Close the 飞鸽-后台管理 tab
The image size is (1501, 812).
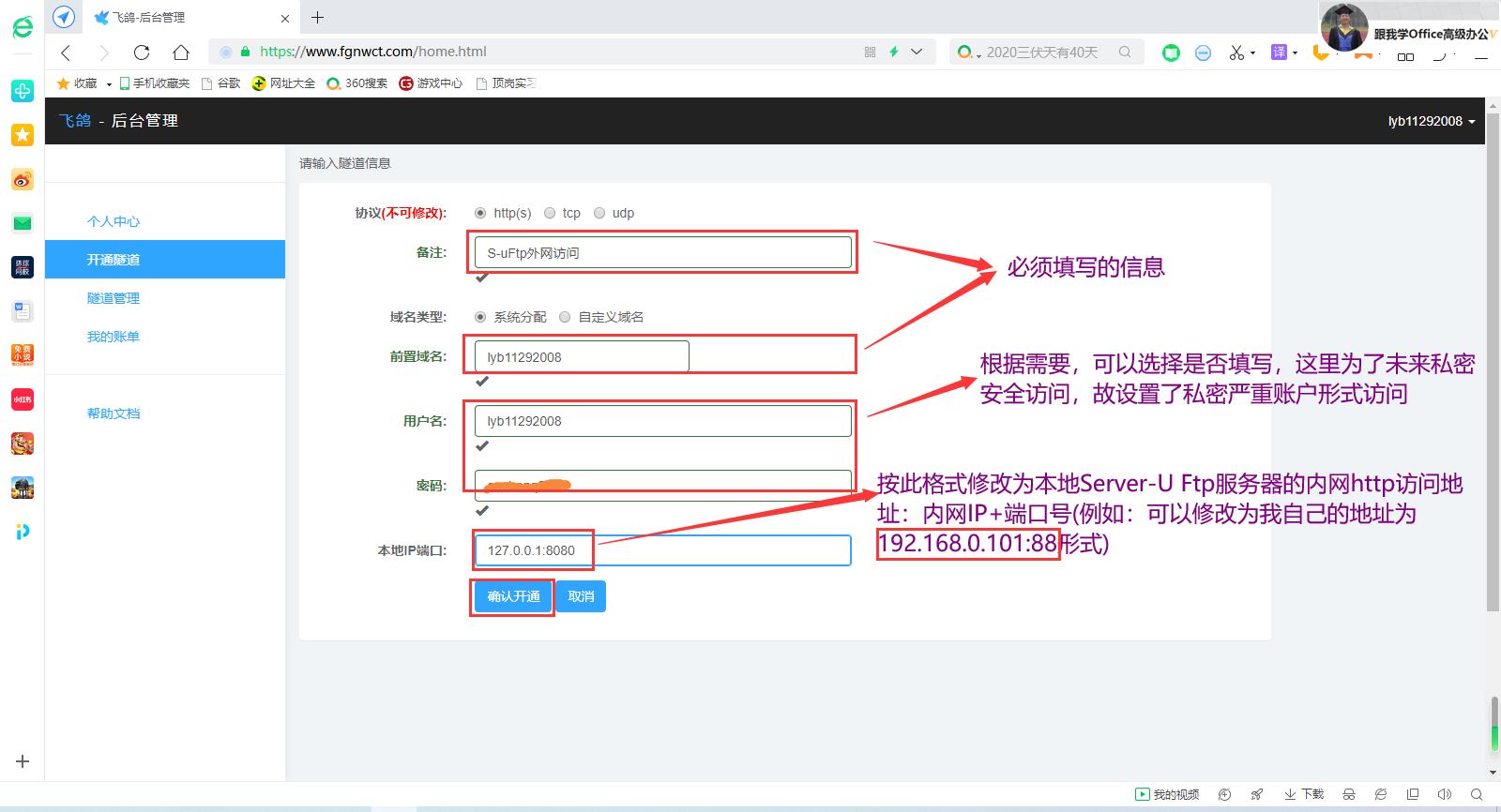click(285, 18)
